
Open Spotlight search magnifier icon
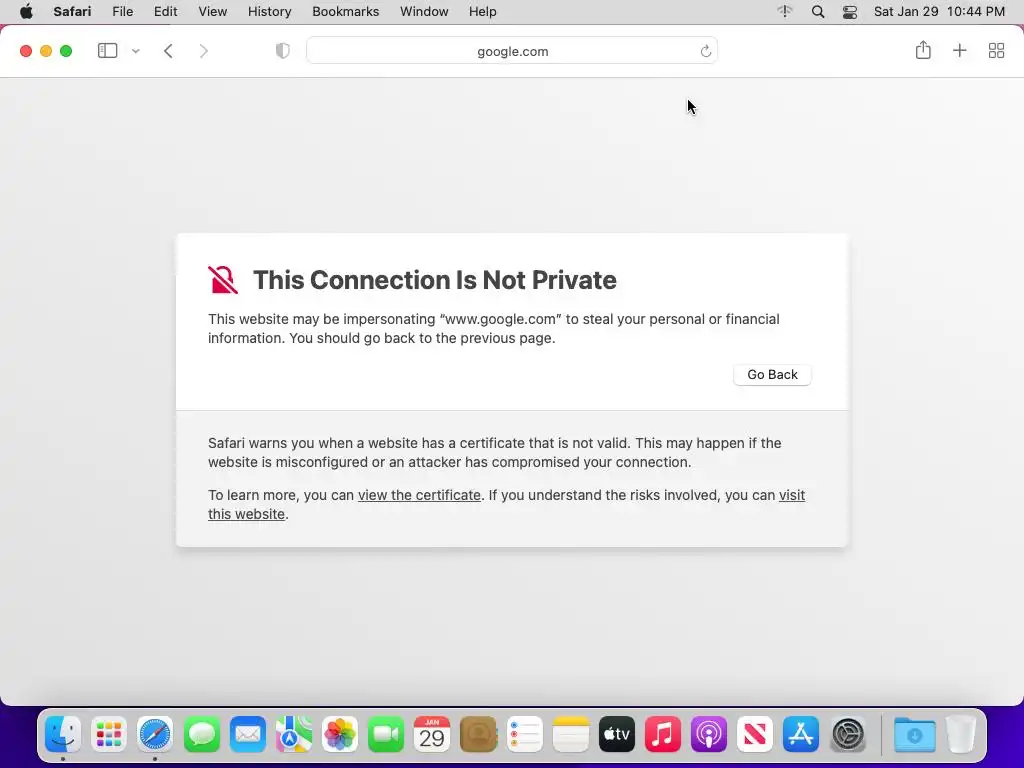[x=818, y=12]
